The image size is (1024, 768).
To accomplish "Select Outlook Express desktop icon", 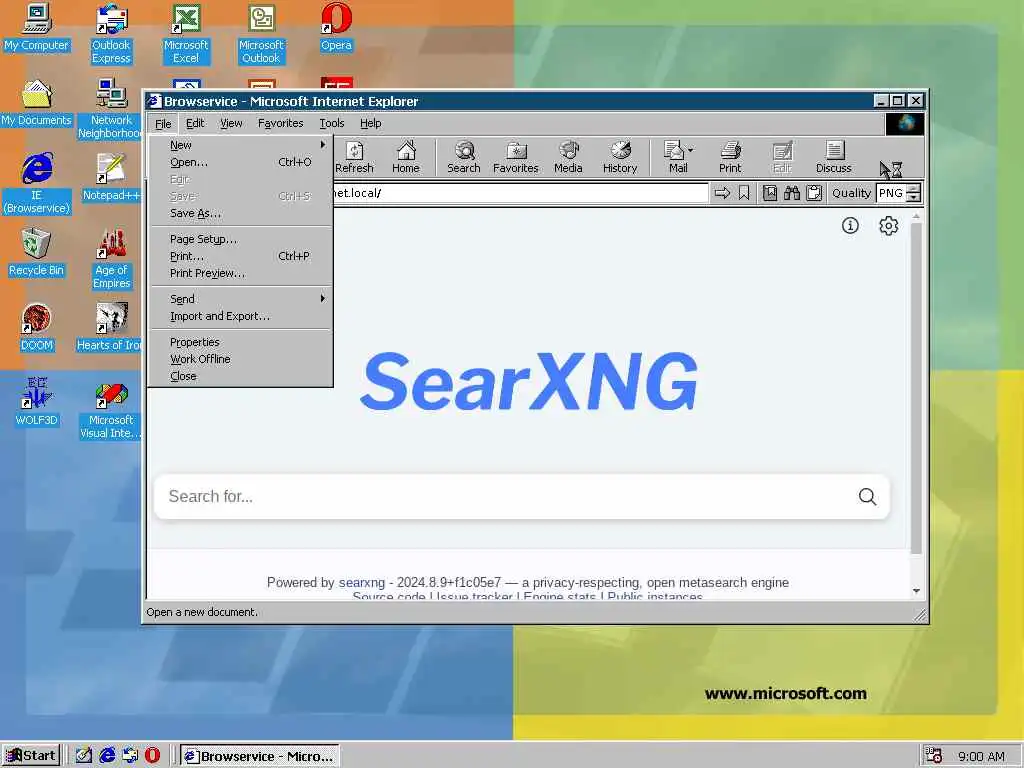I will point(111,34).
